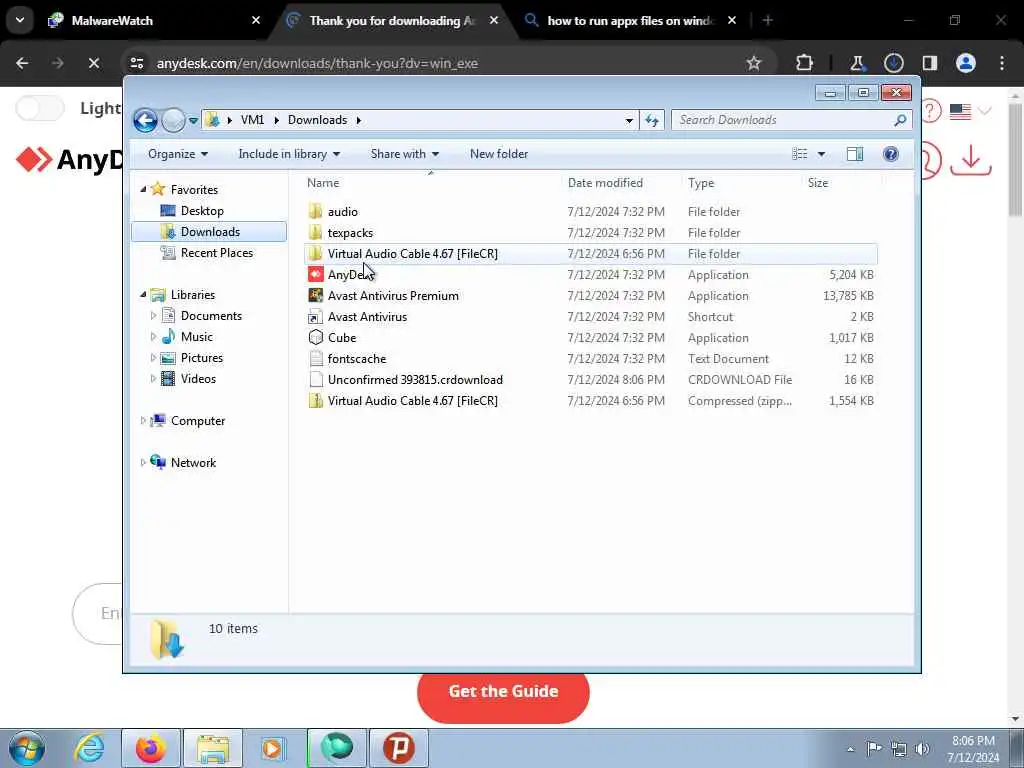Sort files by Name column header
1024x768 pixels.
click(323, 183)
